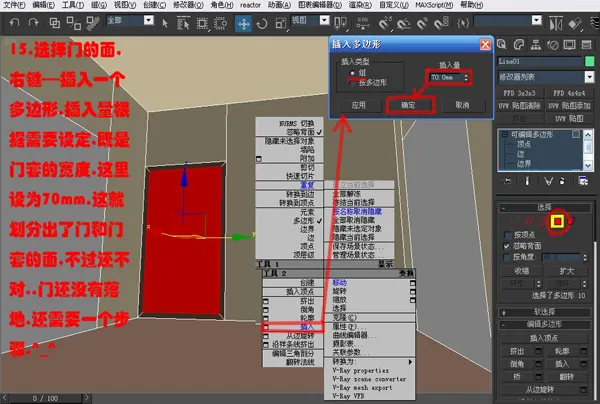Click the 扩大 grow selection button

[x=567, y=271]
